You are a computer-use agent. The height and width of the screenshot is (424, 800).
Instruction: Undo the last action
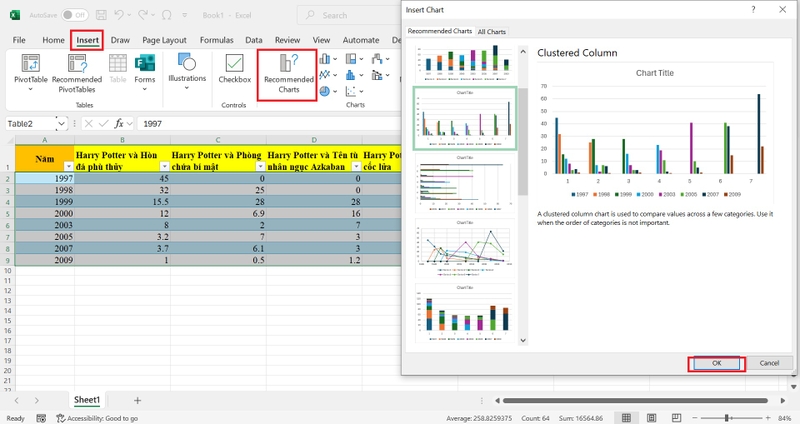click(118, 15)
